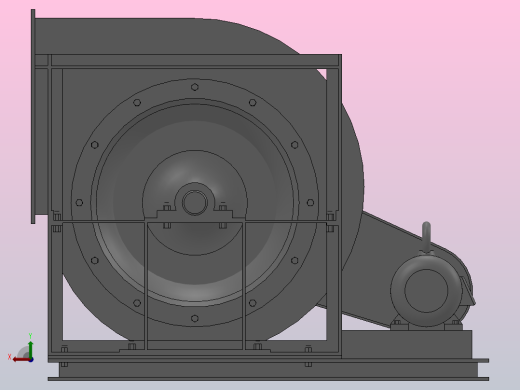Screen dimensions: 520x390
Task: Select the red X axis arrow
Action: tap(21, 360)
